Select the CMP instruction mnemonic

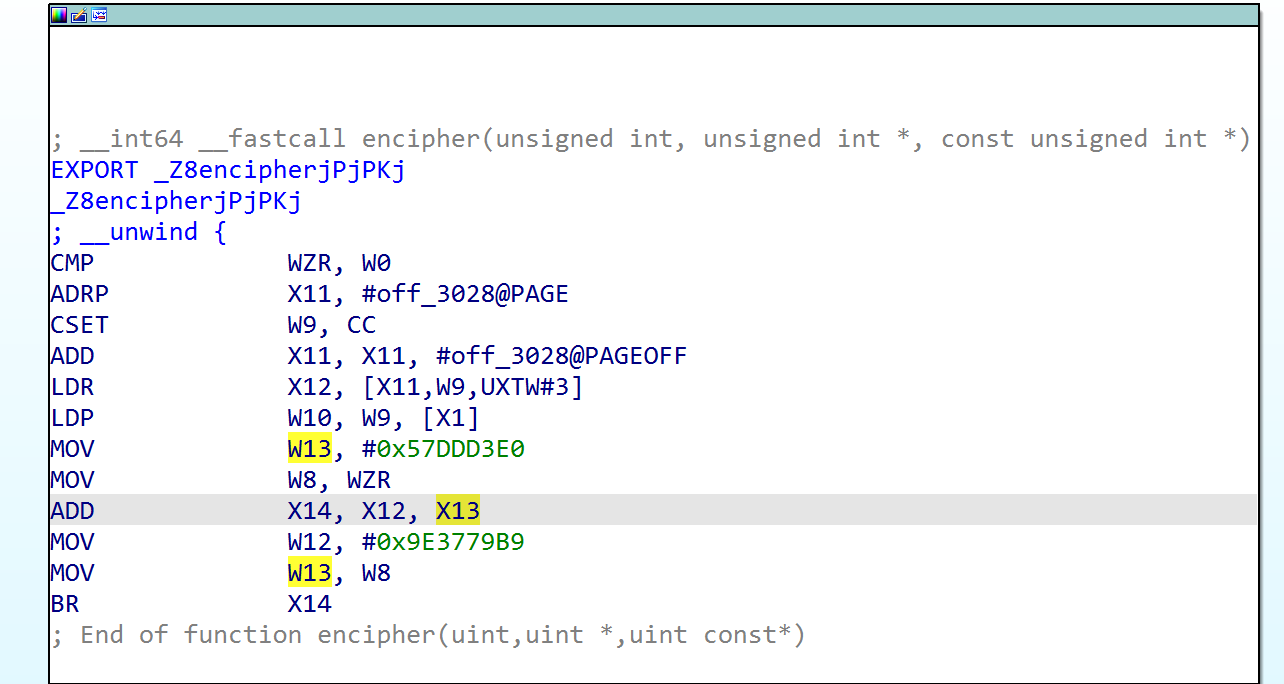(72, 263)
